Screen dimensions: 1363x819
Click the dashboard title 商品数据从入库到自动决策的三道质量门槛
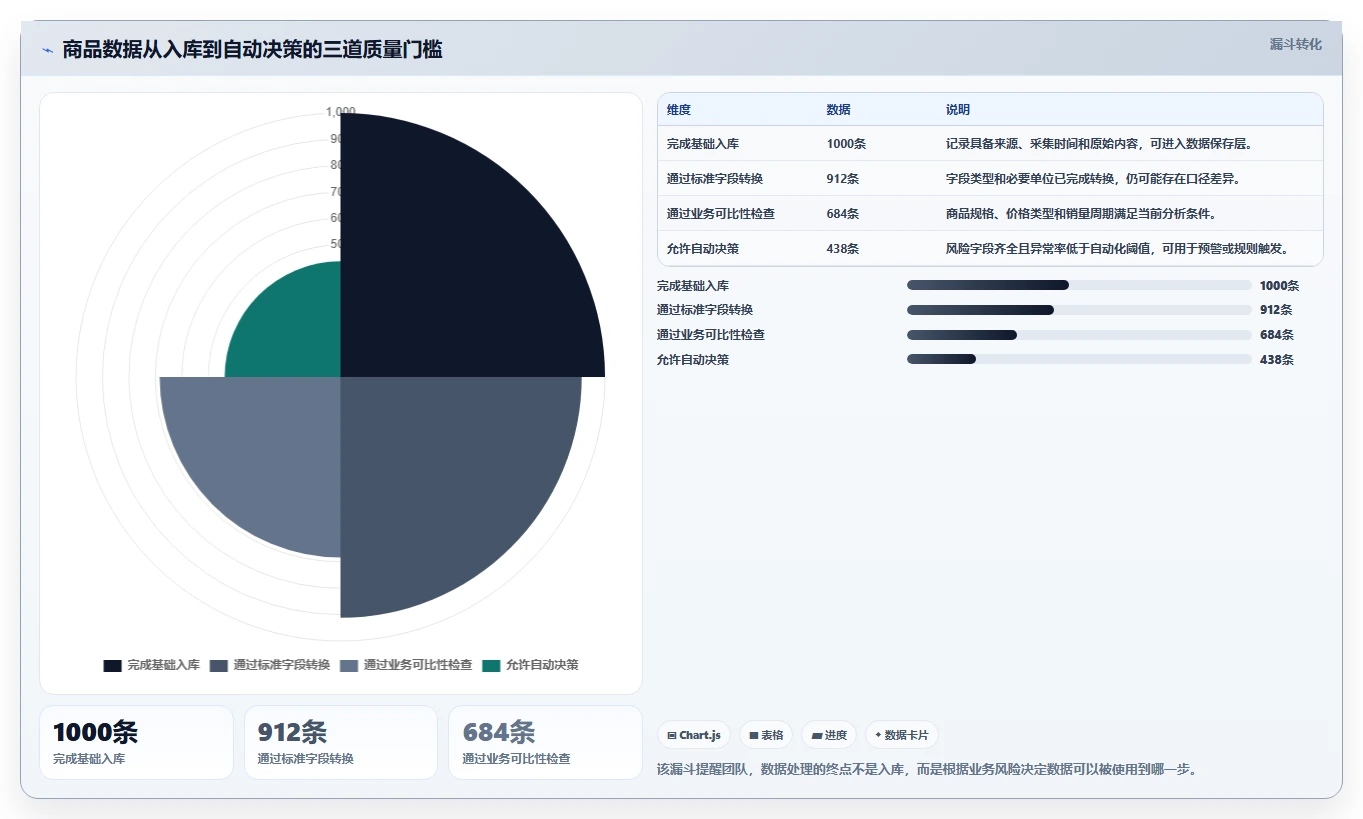coord(252,49)
